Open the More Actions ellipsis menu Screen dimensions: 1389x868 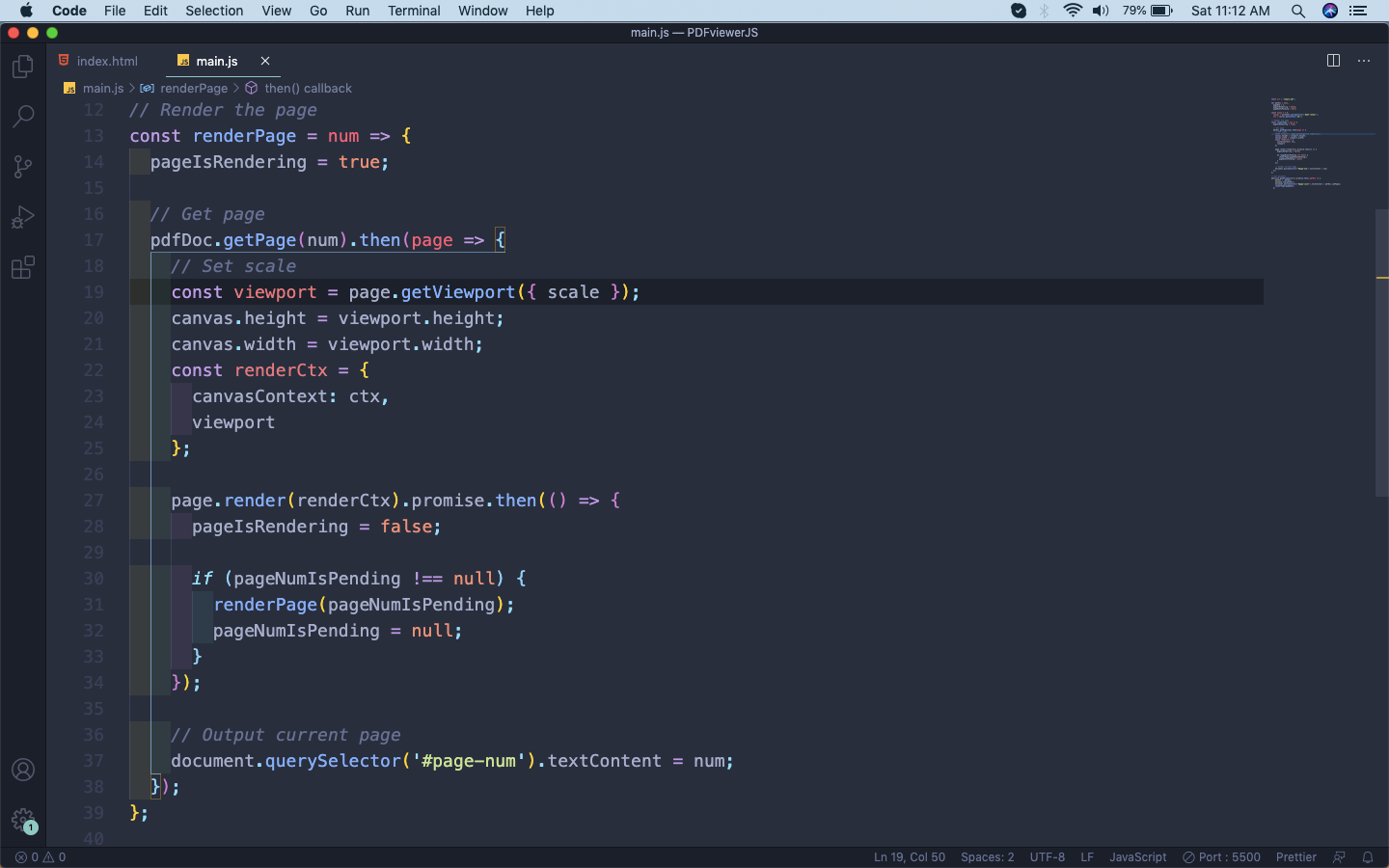pos(1363,60)
